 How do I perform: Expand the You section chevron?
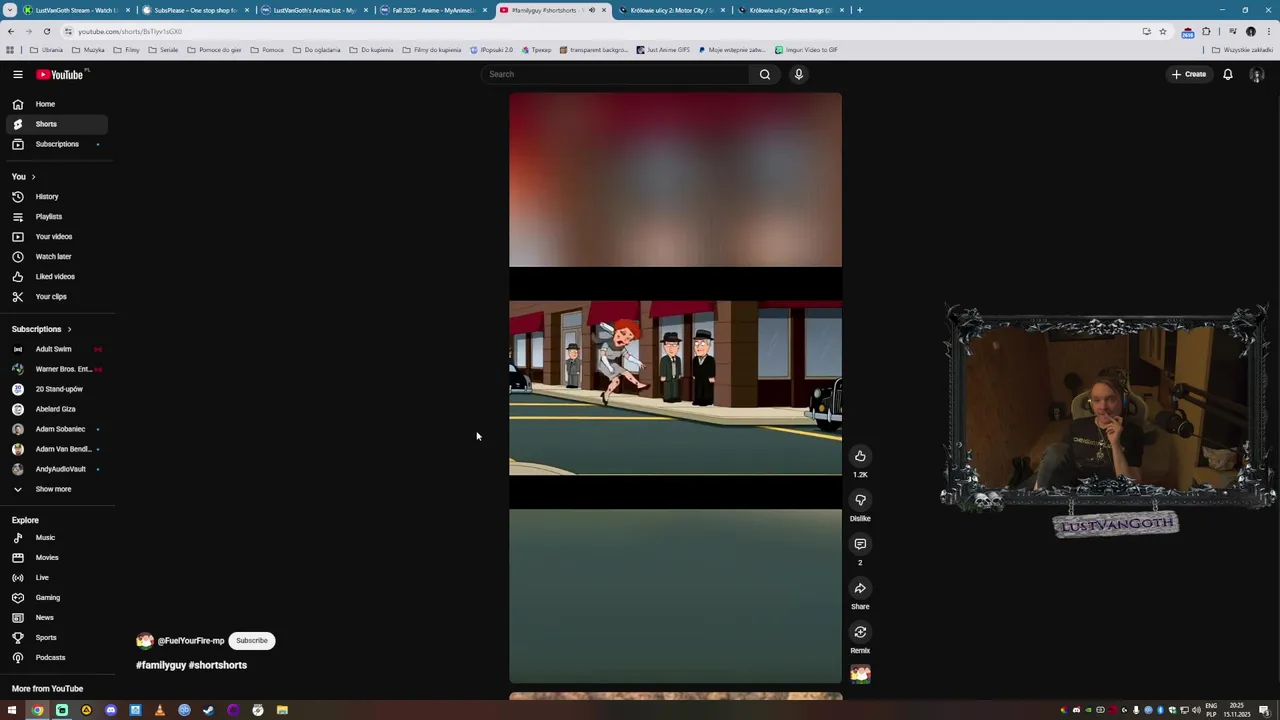pyautogui.click(x=33, y=177)
